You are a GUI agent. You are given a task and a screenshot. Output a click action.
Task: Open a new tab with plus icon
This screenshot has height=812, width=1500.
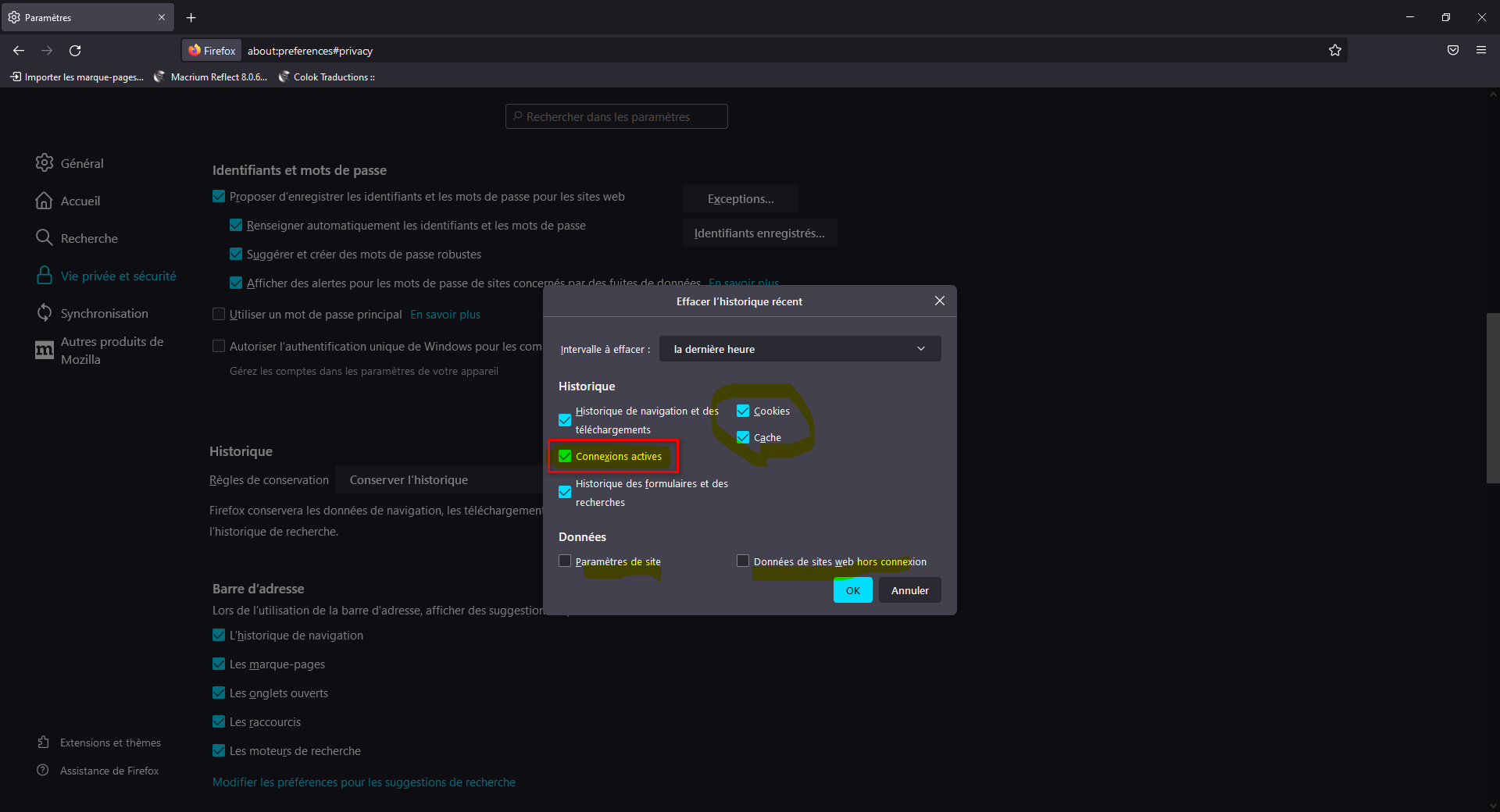pos(191,18)
